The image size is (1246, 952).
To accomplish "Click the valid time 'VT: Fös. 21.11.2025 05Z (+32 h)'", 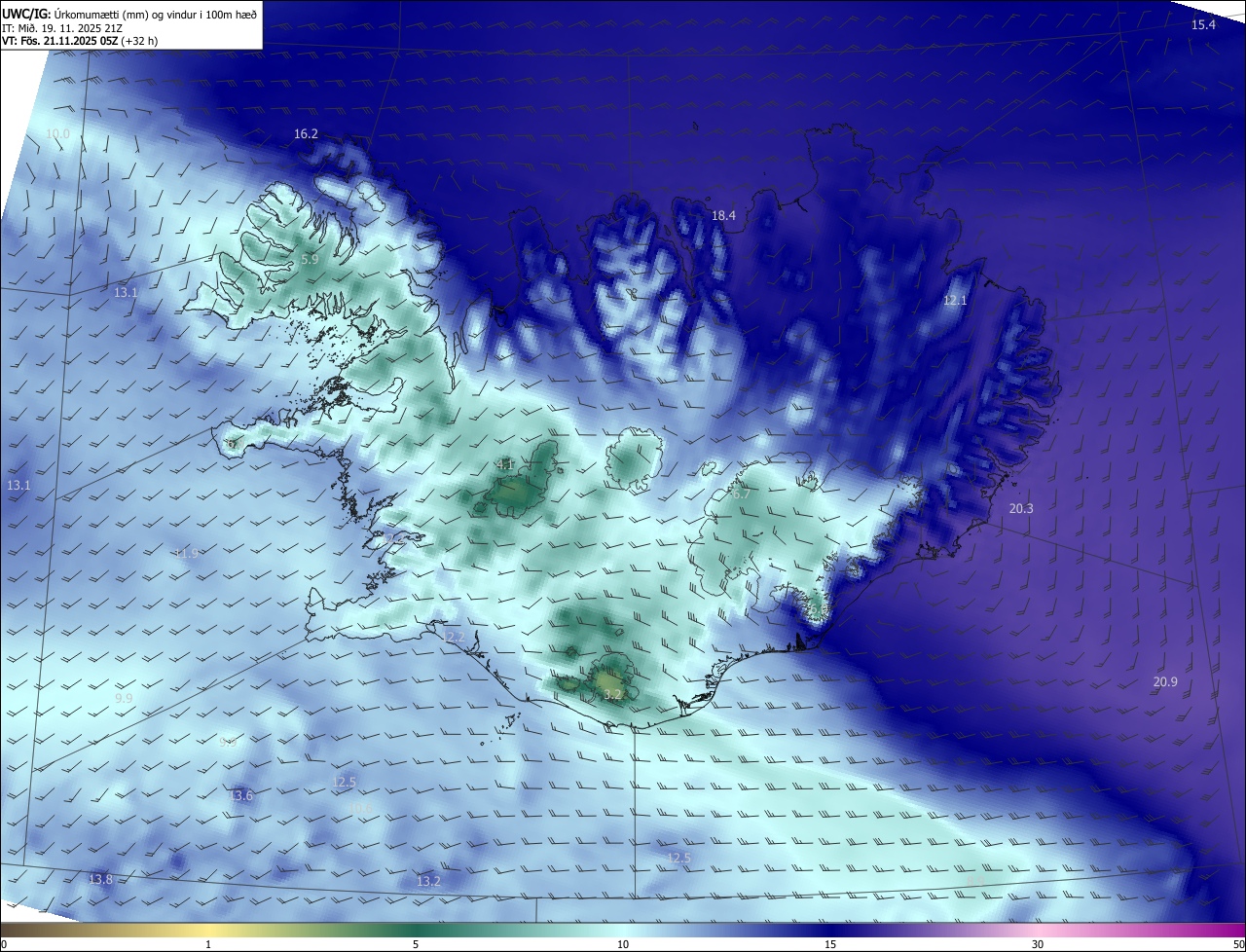I will coord(80,41).
